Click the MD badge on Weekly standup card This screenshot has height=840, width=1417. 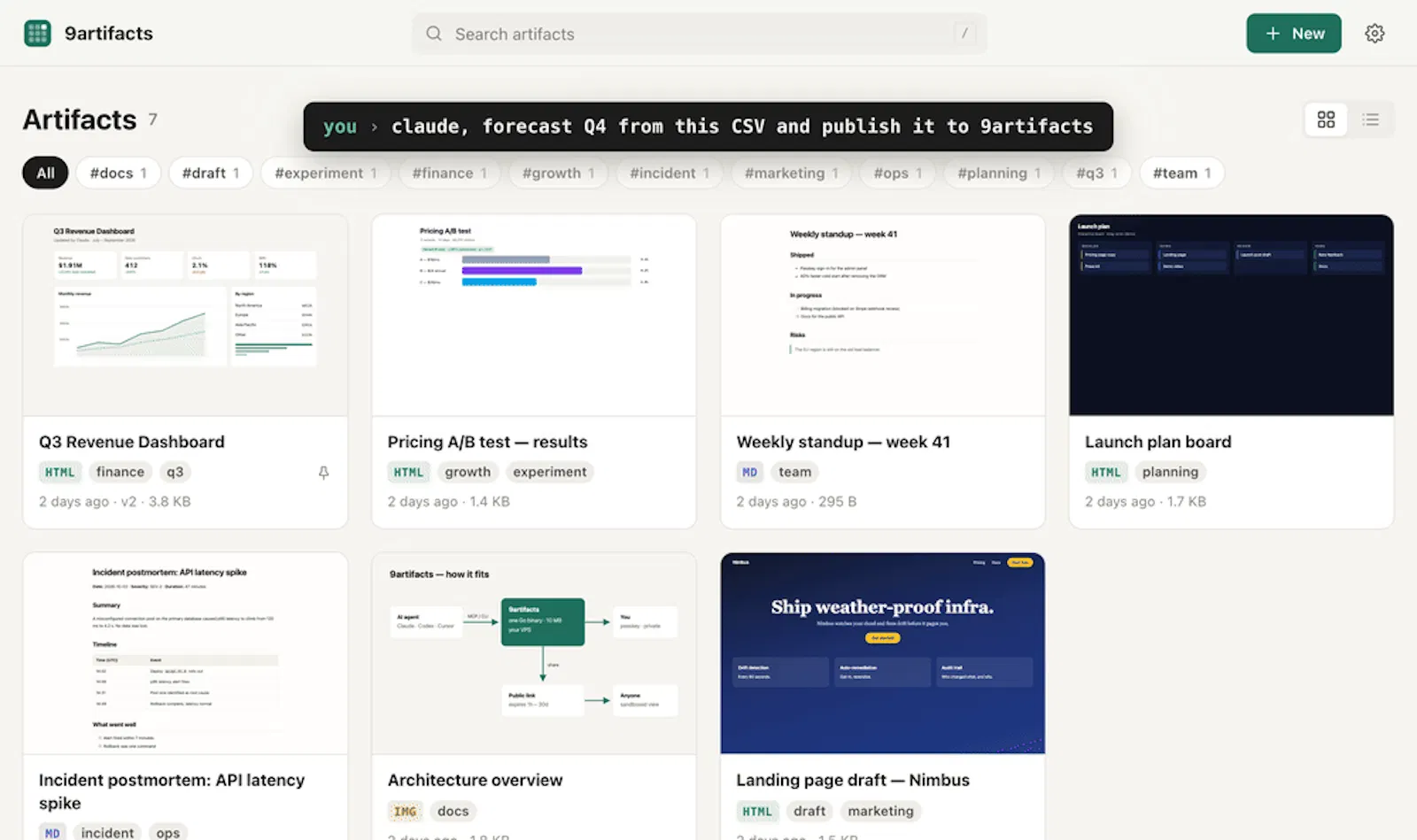tap(749, 472)
